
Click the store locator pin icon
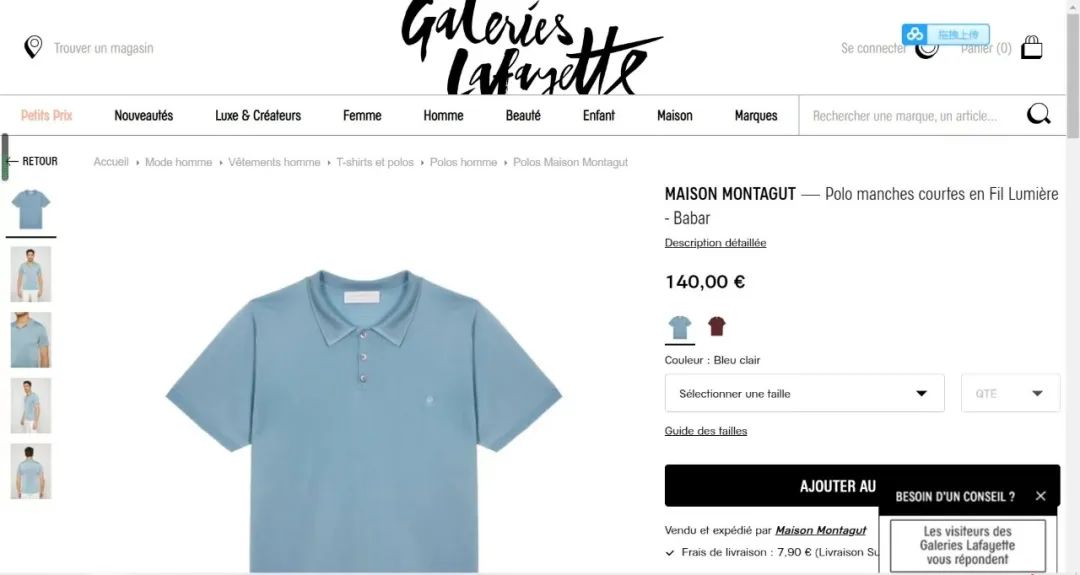33,48
